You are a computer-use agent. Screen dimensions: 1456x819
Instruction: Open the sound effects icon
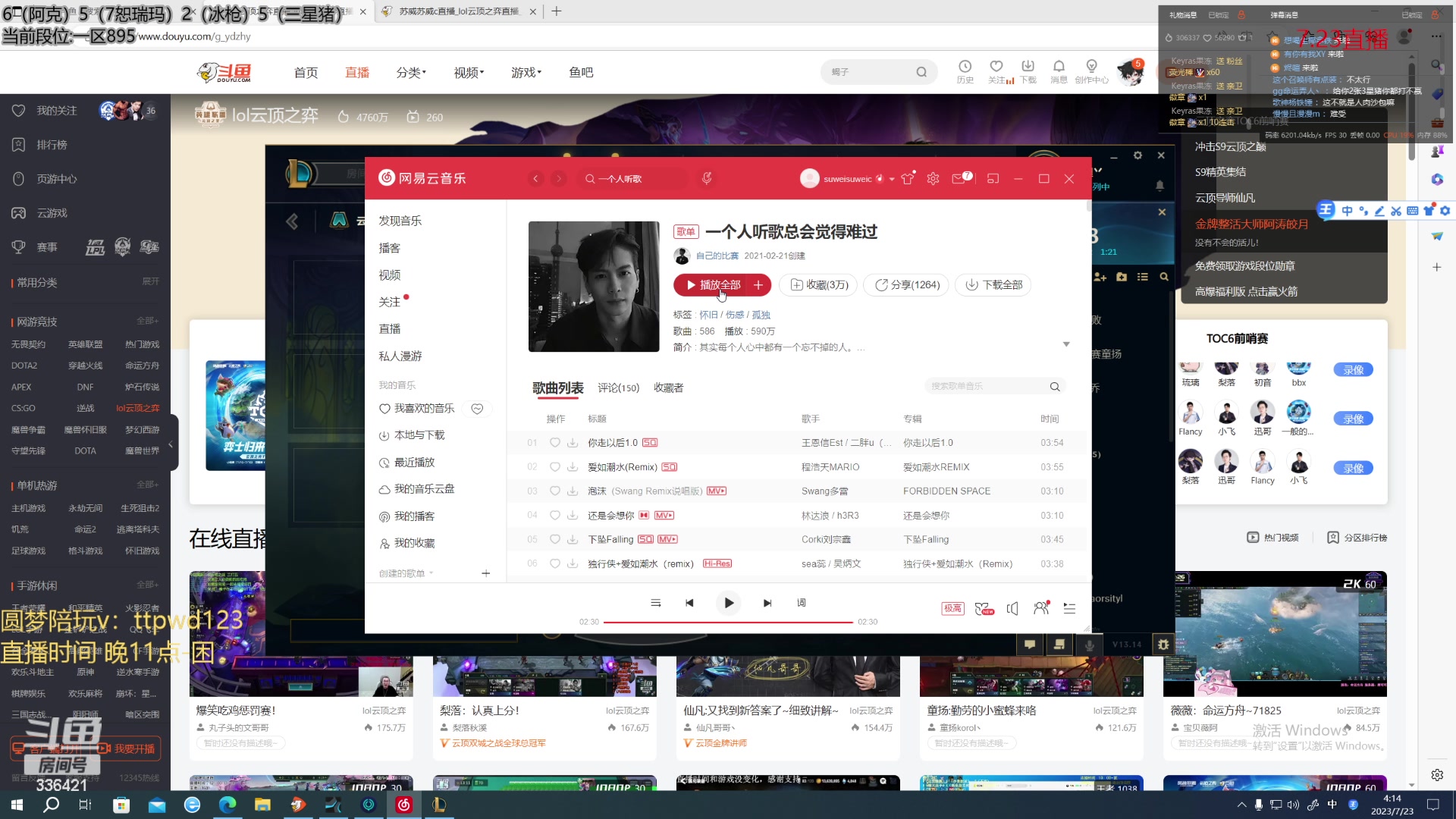tap(984, 608)
